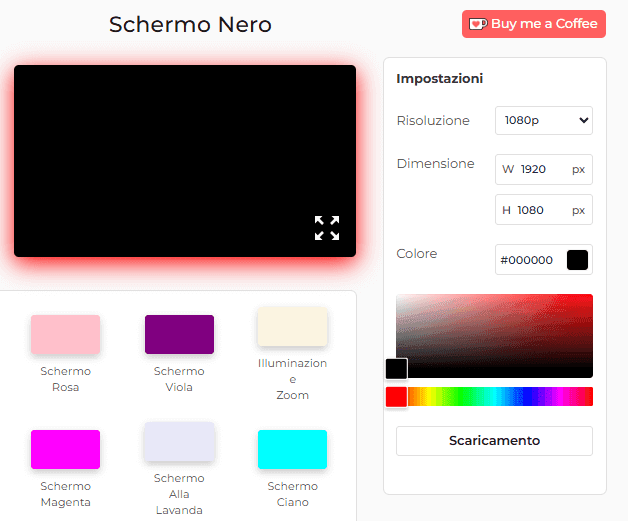Click the black picker handle on gradient
The image size is (628, 521).
point(396,368)
